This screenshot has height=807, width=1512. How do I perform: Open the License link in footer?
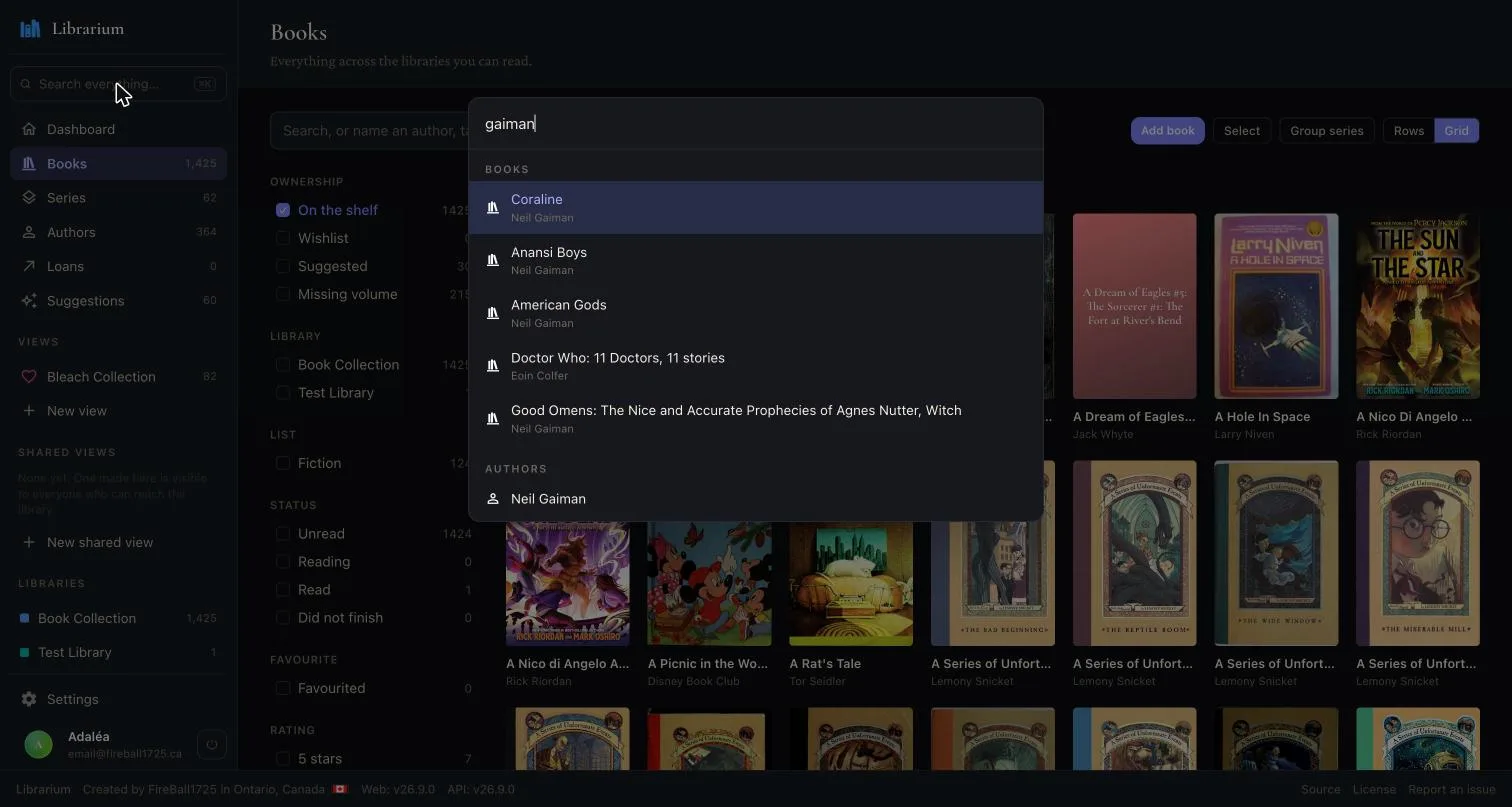1374,789
